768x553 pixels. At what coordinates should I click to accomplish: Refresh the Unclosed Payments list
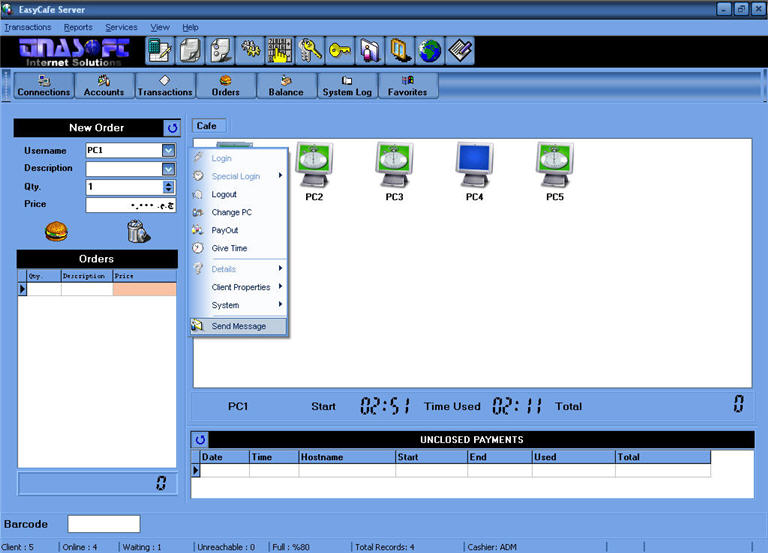200,439
